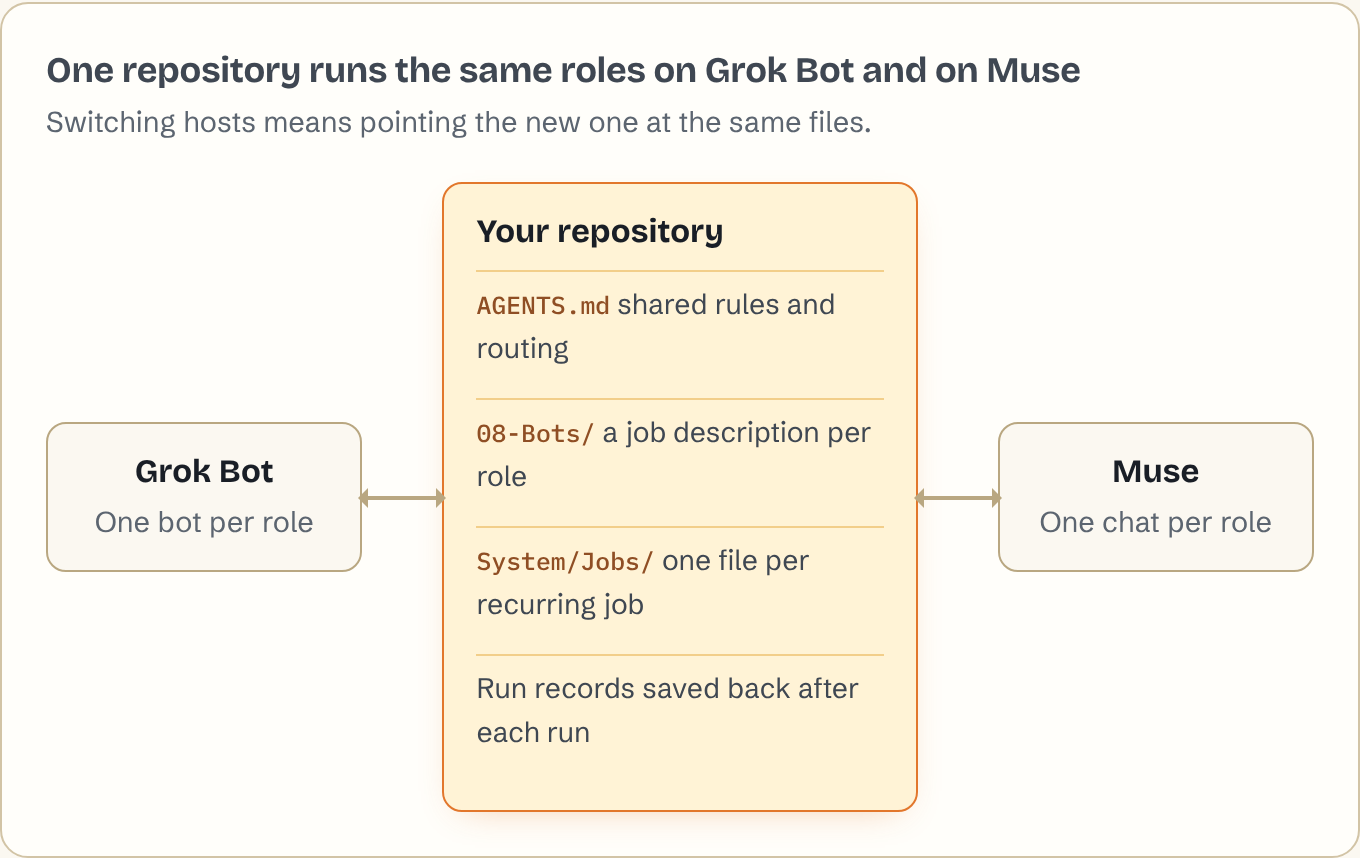Click the heading "One repository runs the same roles on Grok Bot and on Muse"
The width and height of the screenshot is (1360, 858).
[563, 71]
